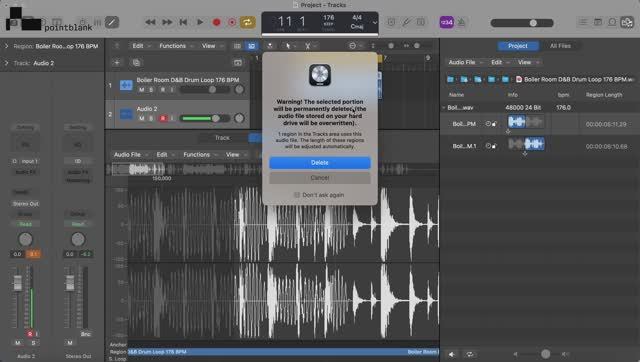Expand the Track inspector disclosure triangle
Viewport: 640px width, 362px height.
(6, 63)
